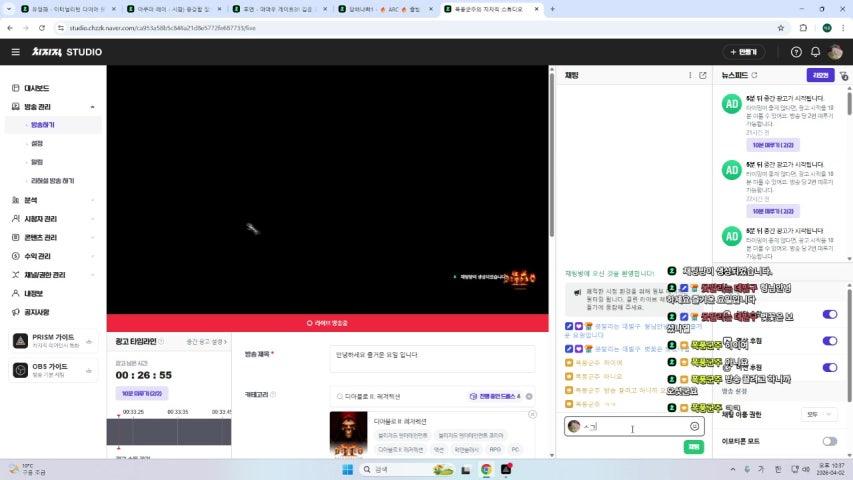This screenshot has height=480, width=853.
Task: Click 10분 미루기 in the first ad notice
Action: coord(772,145)
